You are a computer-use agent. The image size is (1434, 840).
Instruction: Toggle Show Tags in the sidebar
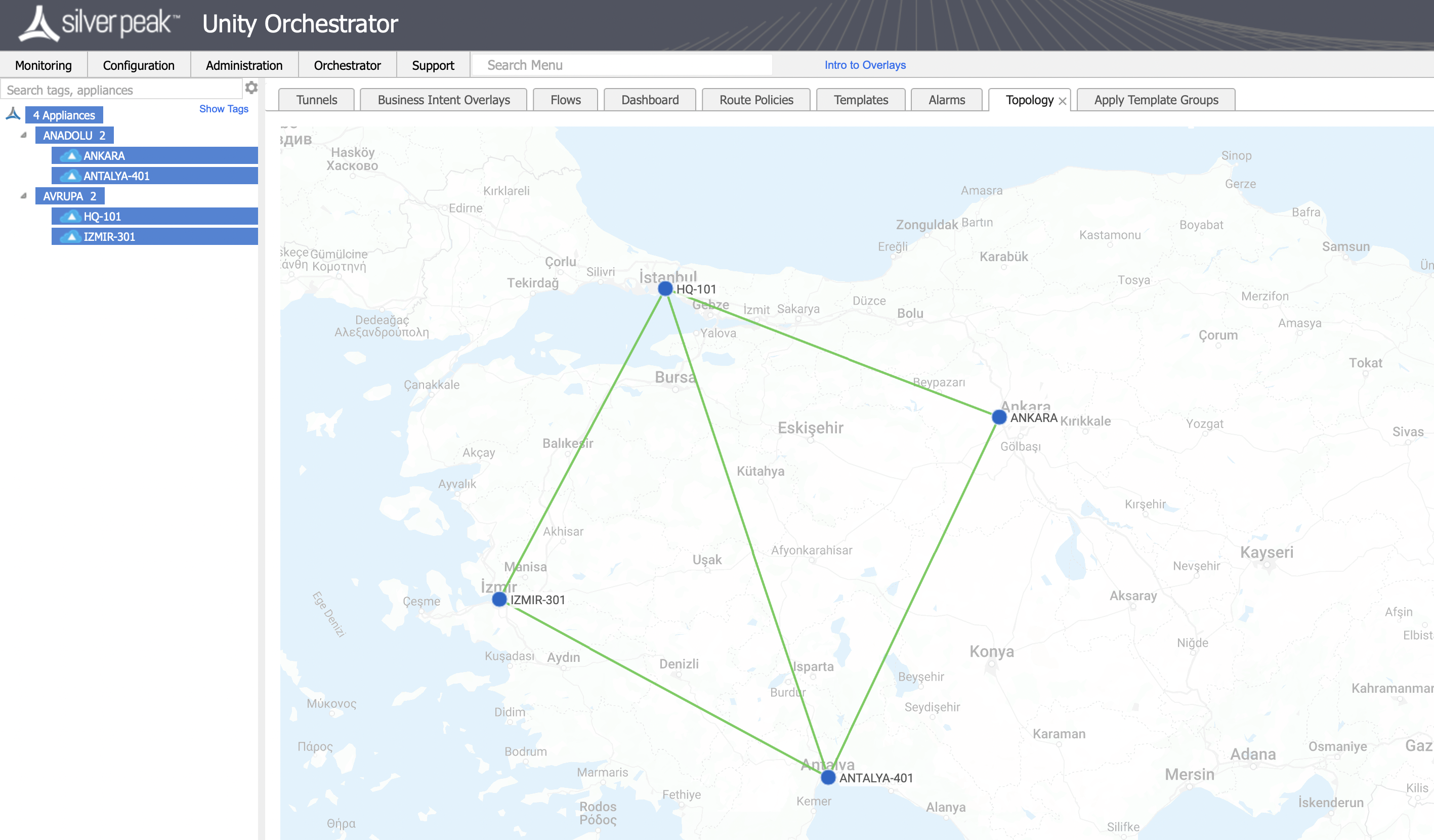(224, 109)
